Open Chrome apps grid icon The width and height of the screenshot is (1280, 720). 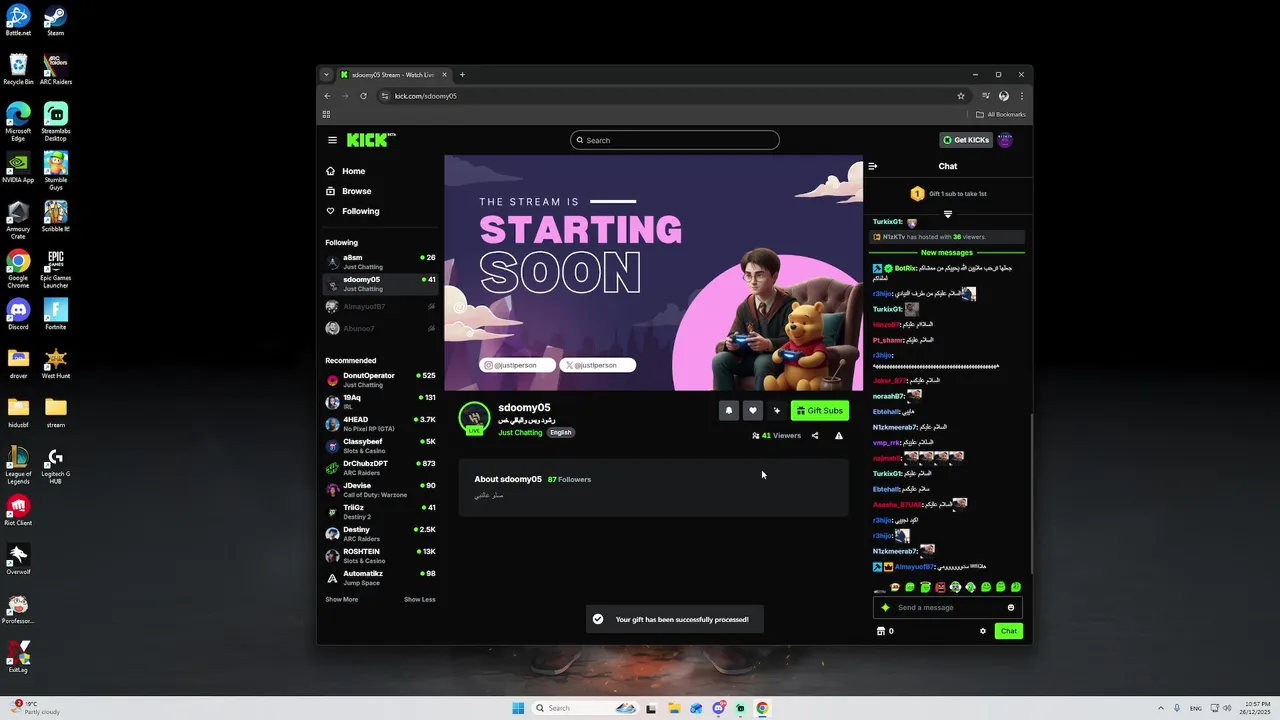326,115
